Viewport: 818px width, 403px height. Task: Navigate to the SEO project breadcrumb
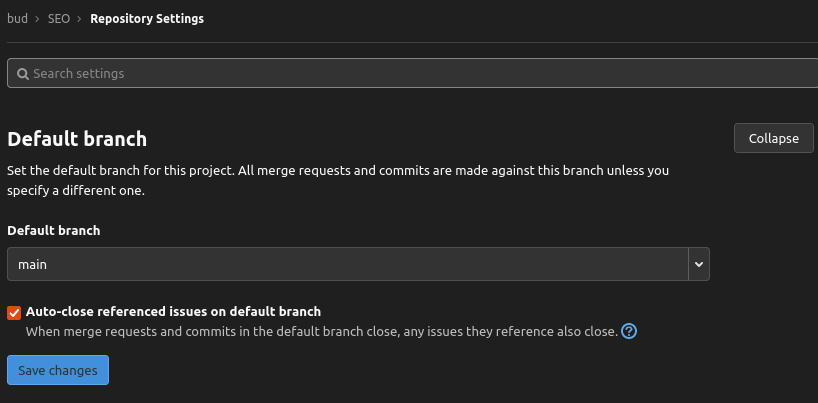[x=59, y=19]
